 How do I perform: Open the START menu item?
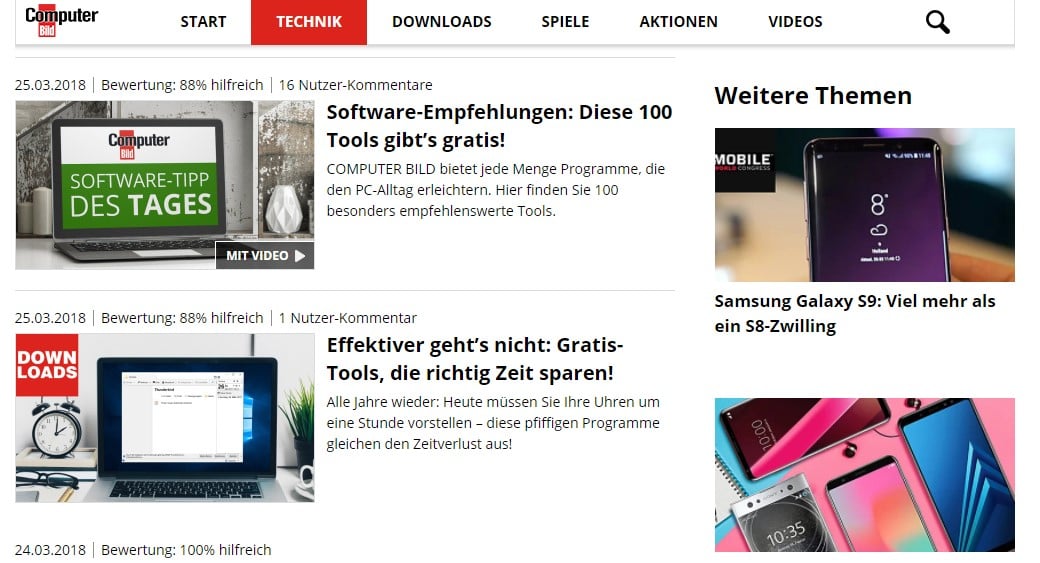click(203, 22)
